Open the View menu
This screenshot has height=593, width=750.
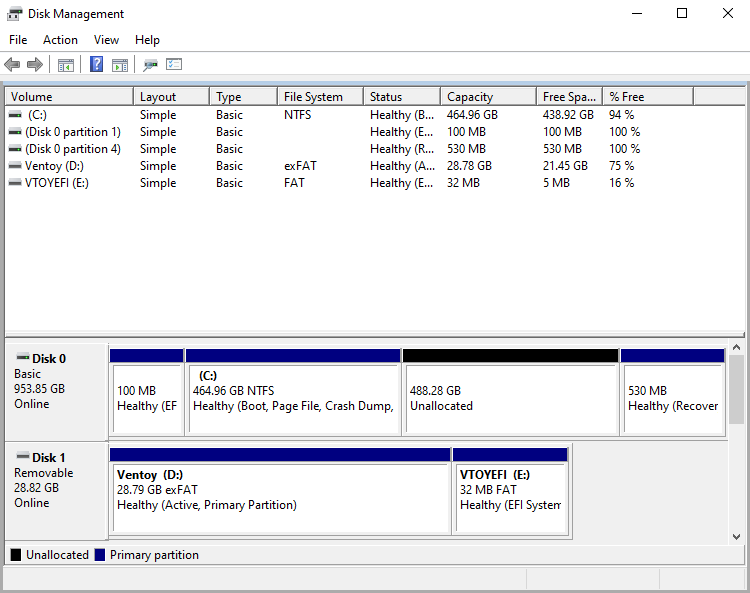106,40
